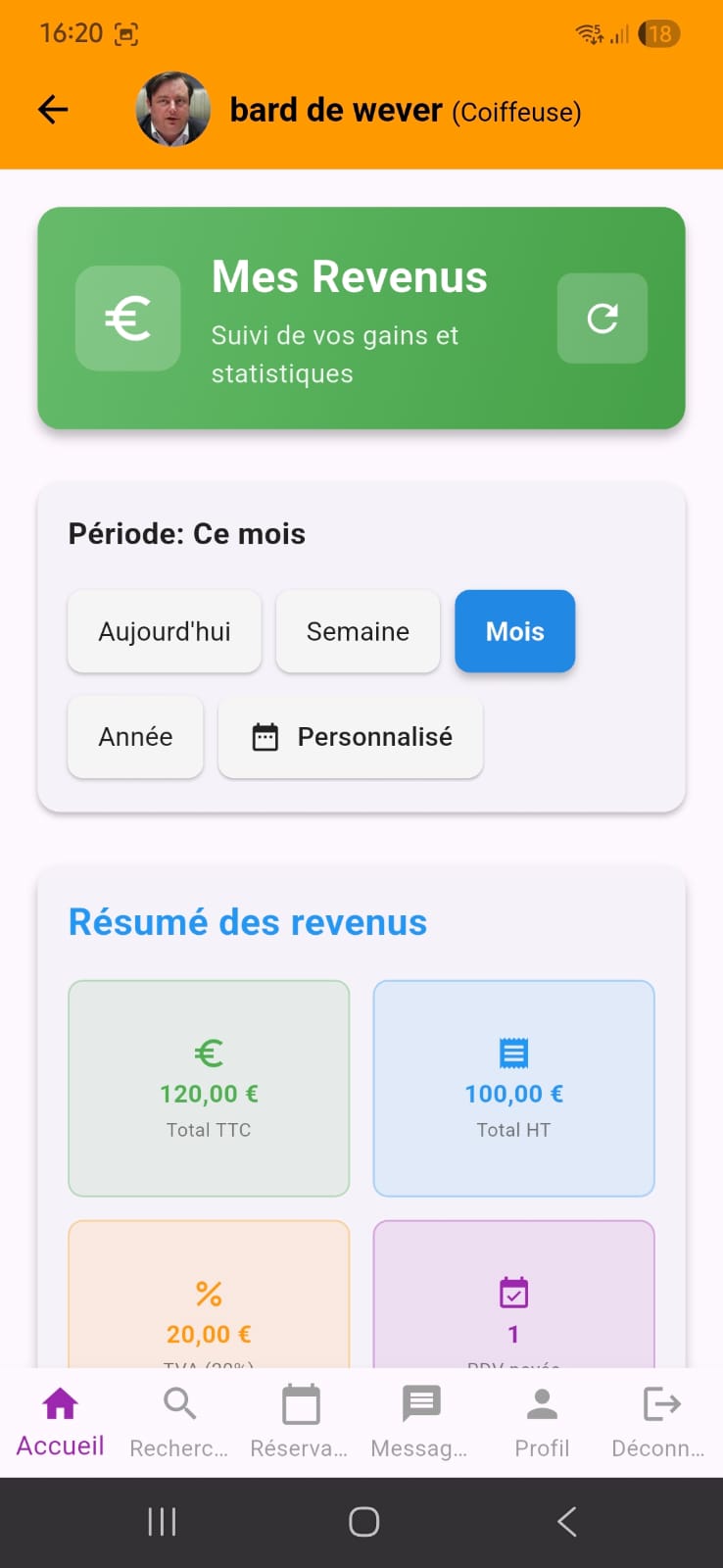The image size is (723, 1568).
Task: Open the Recherche search tab
Action: [x=179, y=1421]
